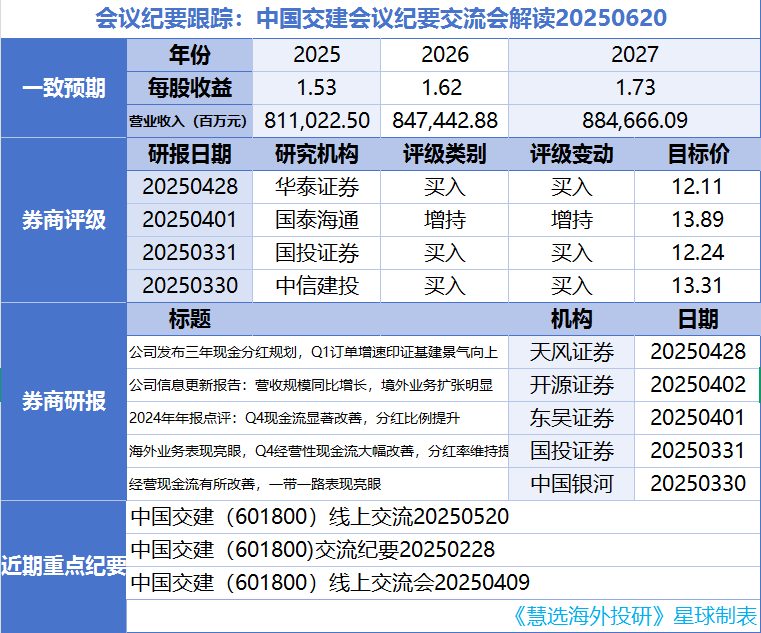Click target price 12.11
Screen dimensions: 761x633
pos(698,187)
